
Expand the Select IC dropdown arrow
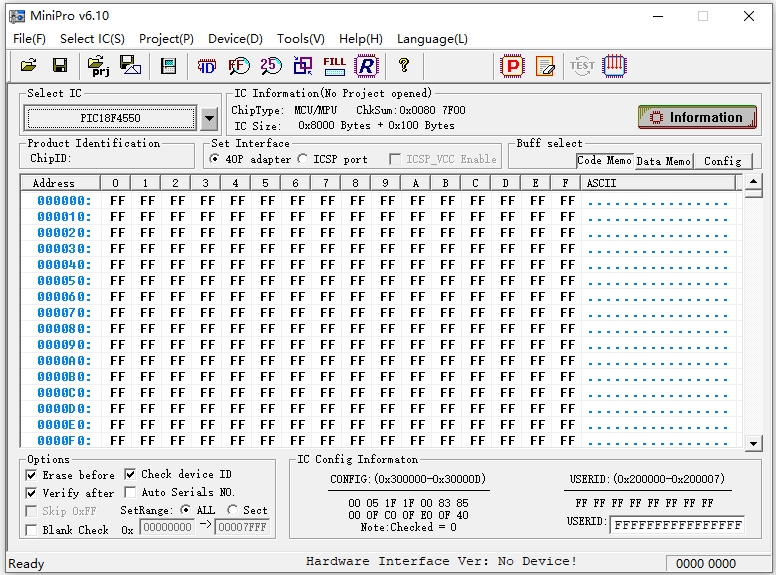pyautogui.click(x=209, y=118)
